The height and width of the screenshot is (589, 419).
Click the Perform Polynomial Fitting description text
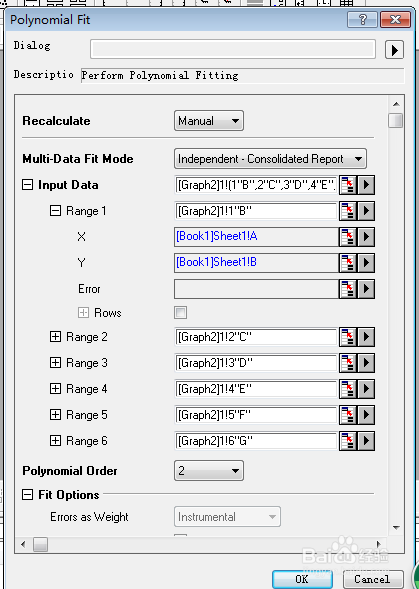click(x=160, y=75)
